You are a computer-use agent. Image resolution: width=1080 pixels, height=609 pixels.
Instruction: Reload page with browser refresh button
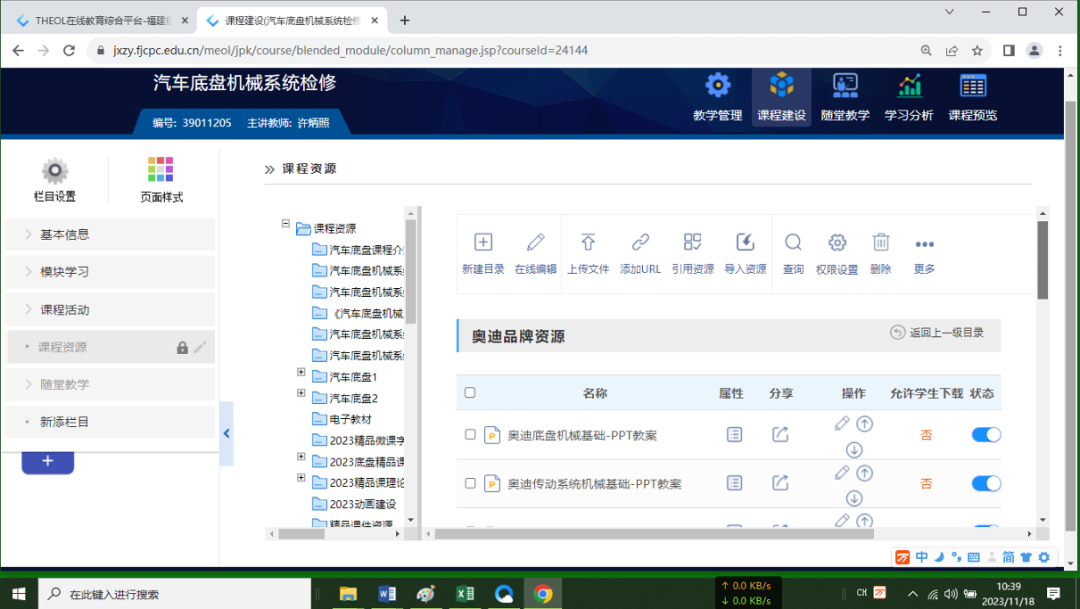[x=69, y=50]
